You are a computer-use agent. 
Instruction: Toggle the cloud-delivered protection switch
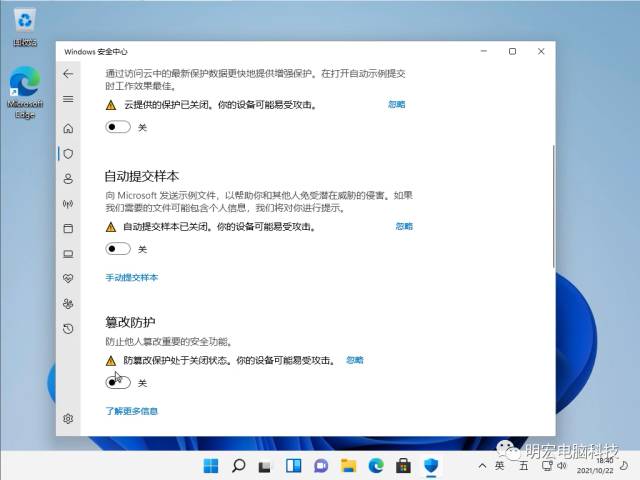coord(118,127)
